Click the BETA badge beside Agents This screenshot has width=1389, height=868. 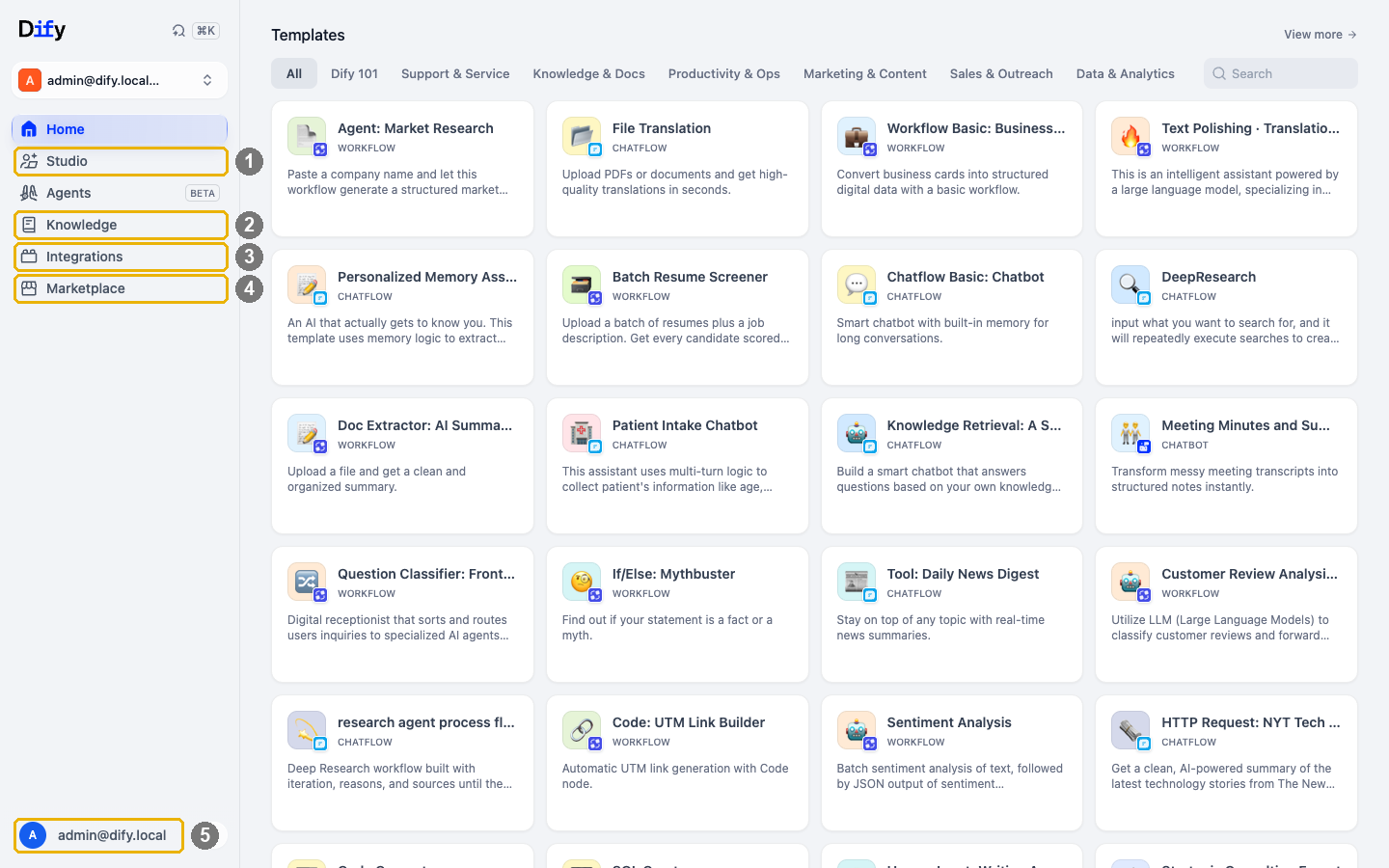pos(203,193)
